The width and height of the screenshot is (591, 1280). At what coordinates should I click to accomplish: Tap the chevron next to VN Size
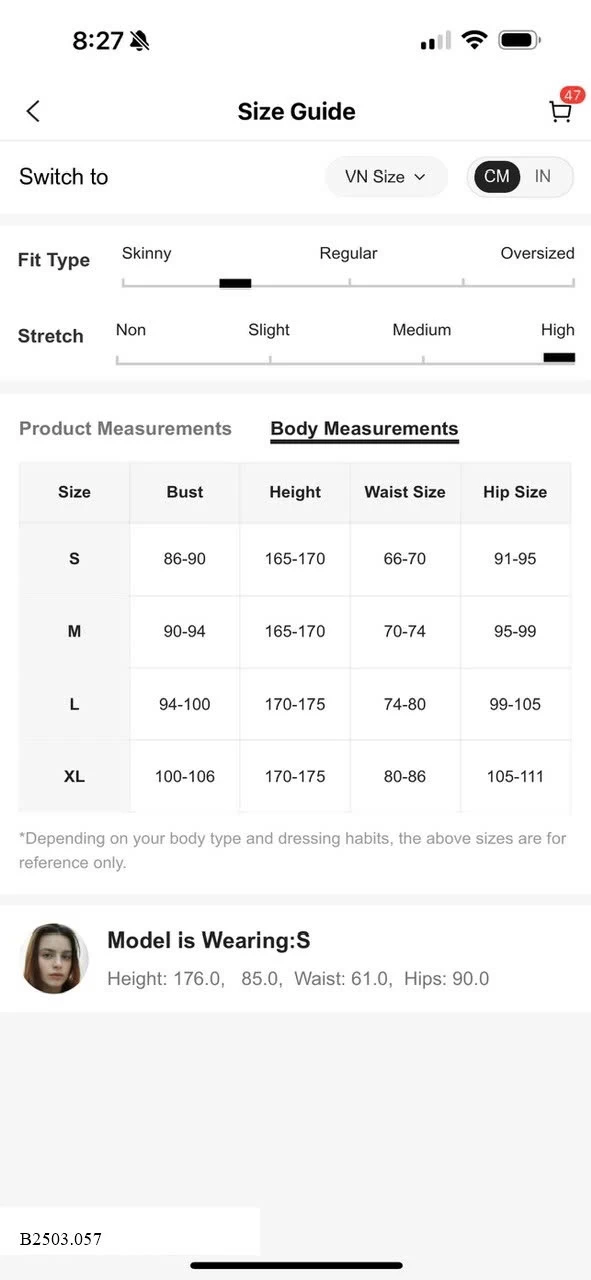[x=419, y=177]
